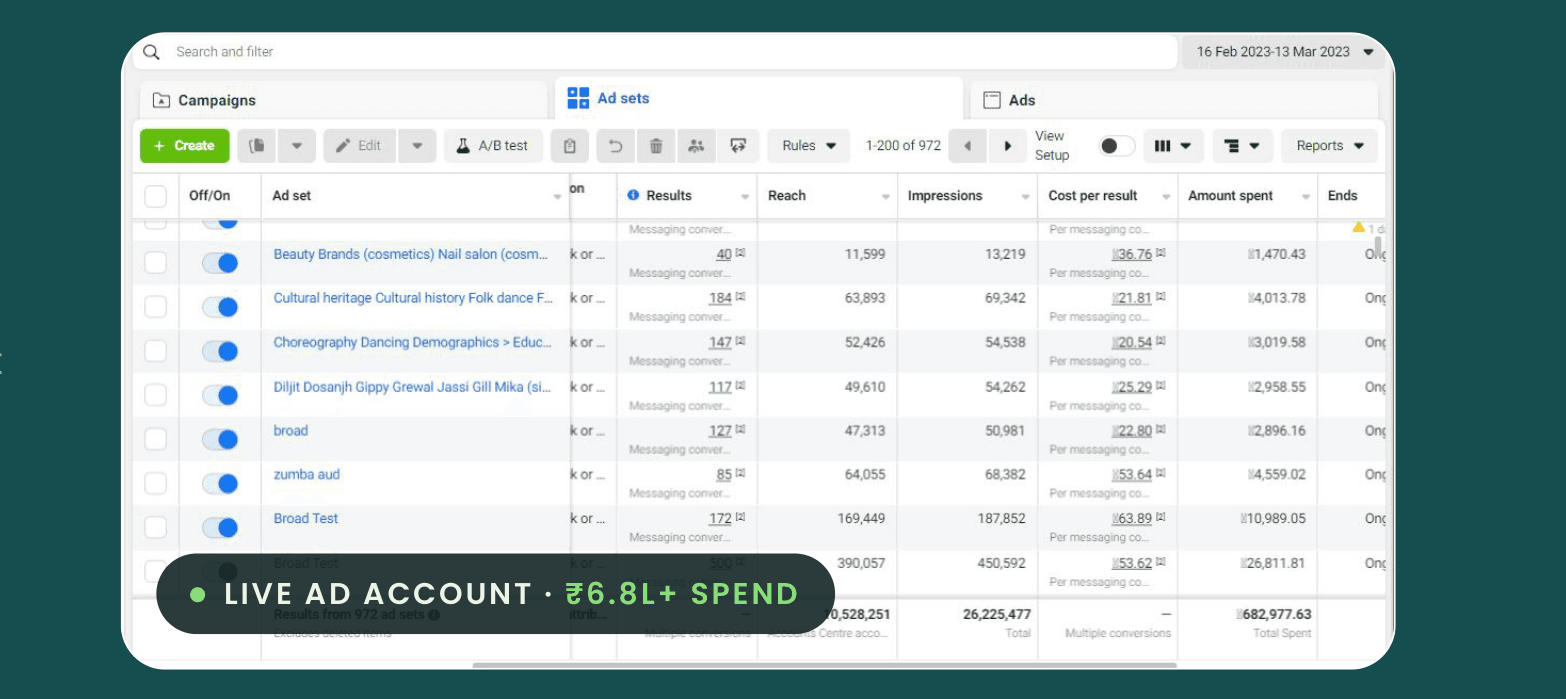Toggle off the broad ad set
Image resolution: width=1566 pixels, height=699 pixels.
[220, 439]
